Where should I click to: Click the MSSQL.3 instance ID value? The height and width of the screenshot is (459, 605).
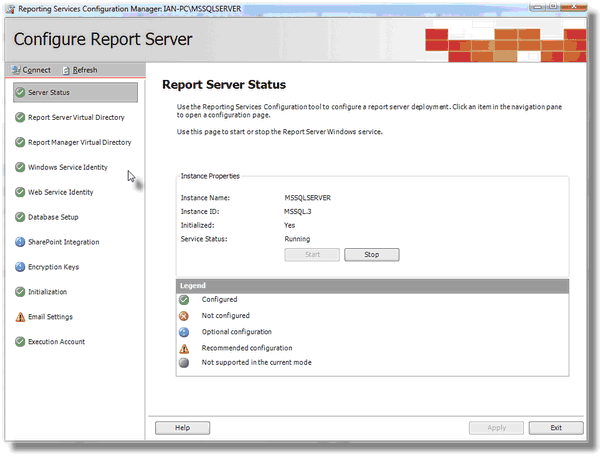tap(297, 212)
